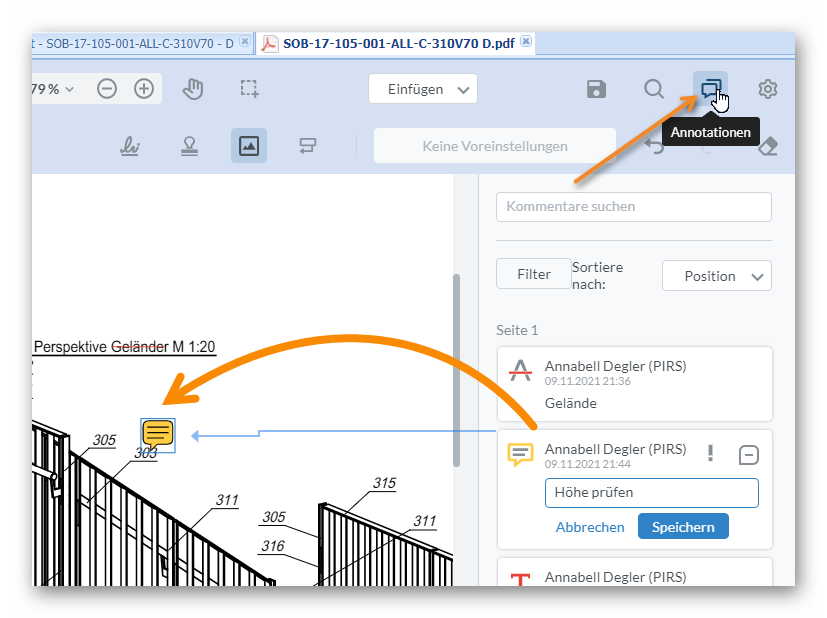Click the save disk icon
Viewport: 827px width, 618px height.
[x=596, y=89]
